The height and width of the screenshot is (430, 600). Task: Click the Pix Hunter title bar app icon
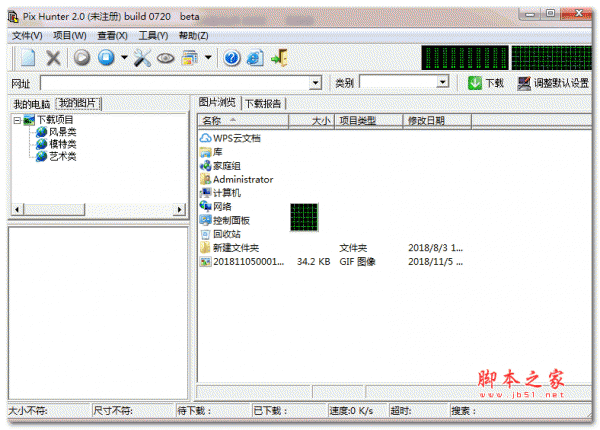point(13,17)
